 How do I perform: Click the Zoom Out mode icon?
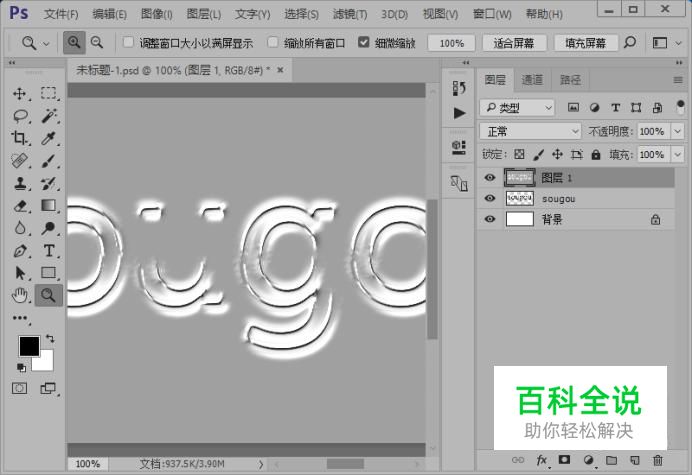(x=97, y=43)
